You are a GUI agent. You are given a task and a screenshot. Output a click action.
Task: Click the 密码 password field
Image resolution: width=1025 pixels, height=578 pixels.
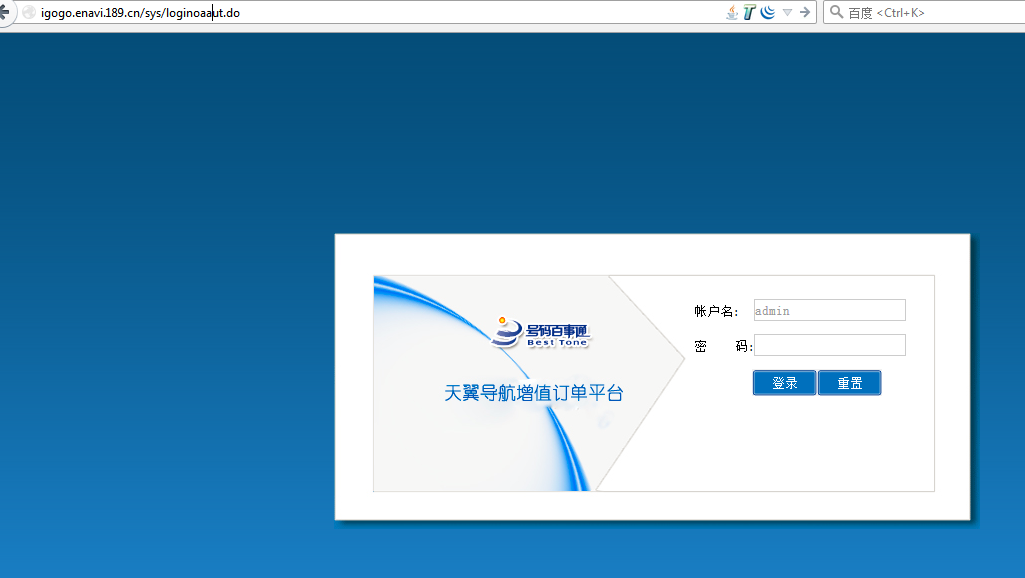coord(830,345)
